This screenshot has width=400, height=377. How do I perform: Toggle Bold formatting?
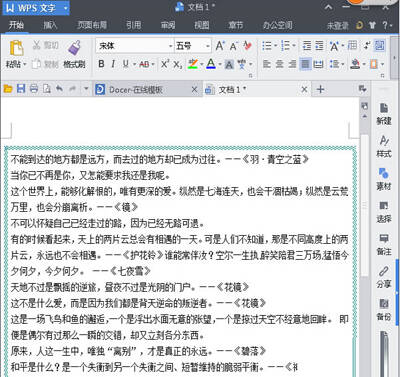point(101,64)
